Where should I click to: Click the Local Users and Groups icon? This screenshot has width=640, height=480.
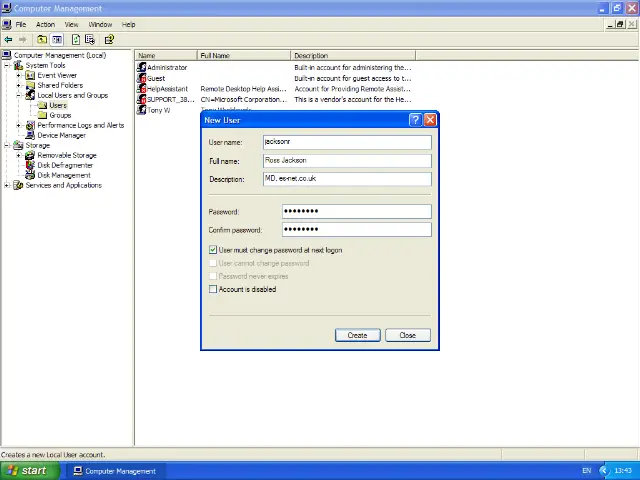(30, 95)
